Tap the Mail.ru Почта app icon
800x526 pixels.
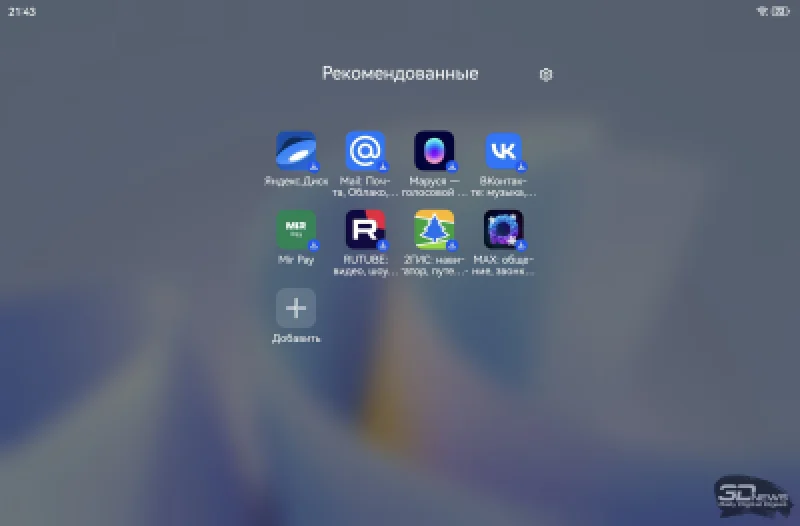365,151
